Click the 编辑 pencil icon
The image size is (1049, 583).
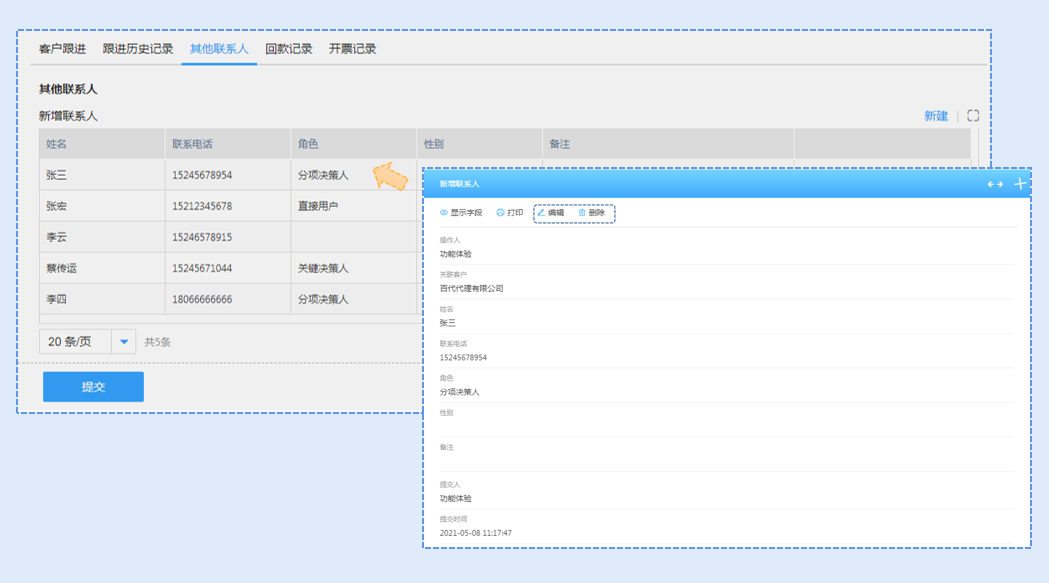(542, 213)
